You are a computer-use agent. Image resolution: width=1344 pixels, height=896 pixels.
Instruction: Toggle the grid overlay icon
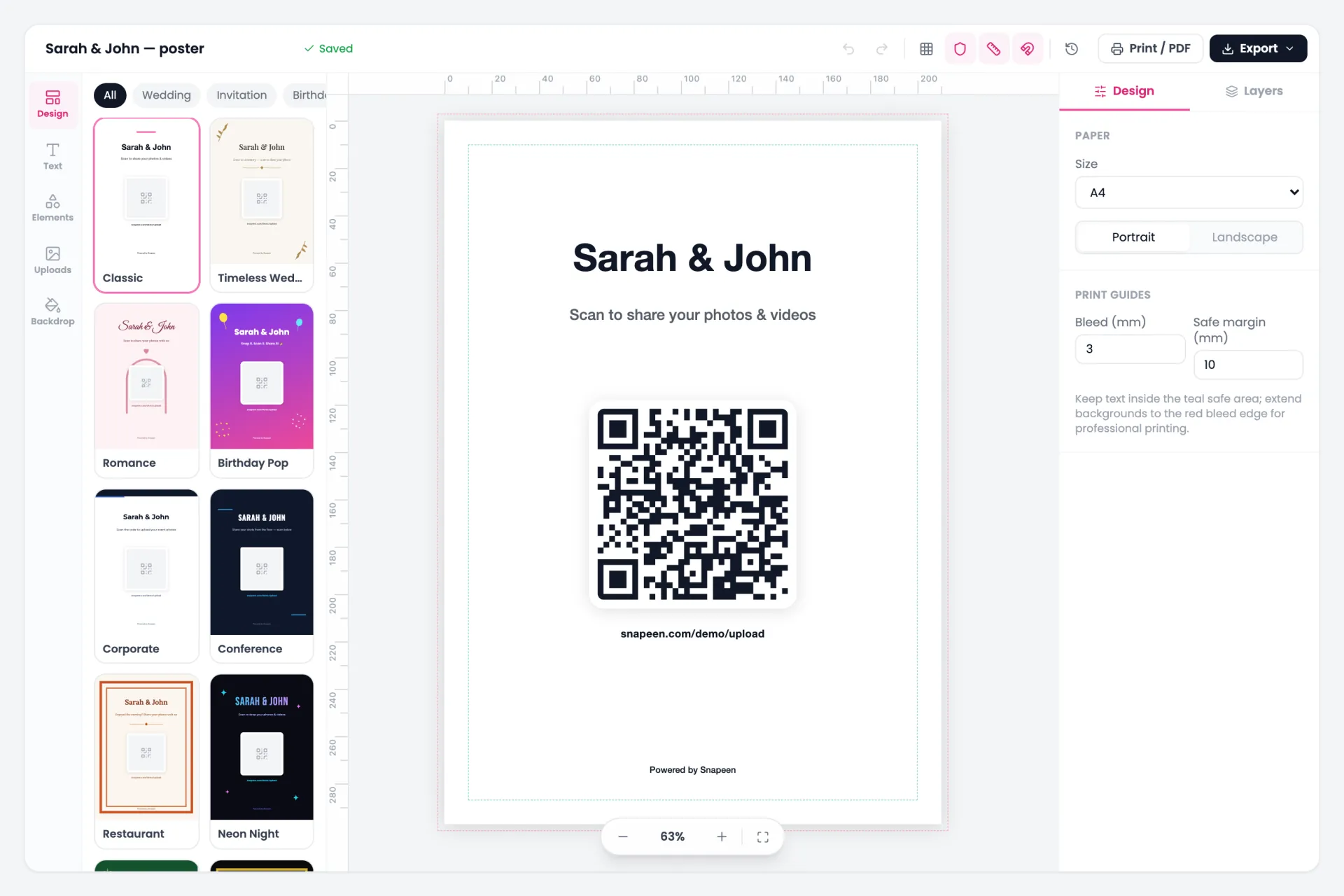[x=926, y=49]
